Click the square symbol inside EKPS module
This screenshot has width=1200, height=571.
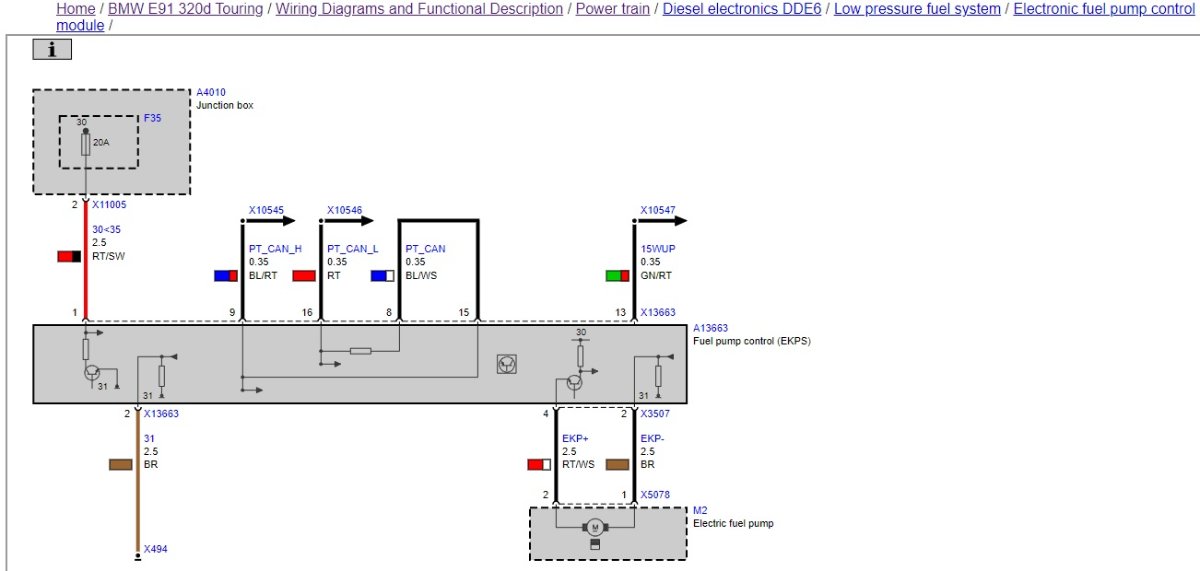tap(507, 365)
